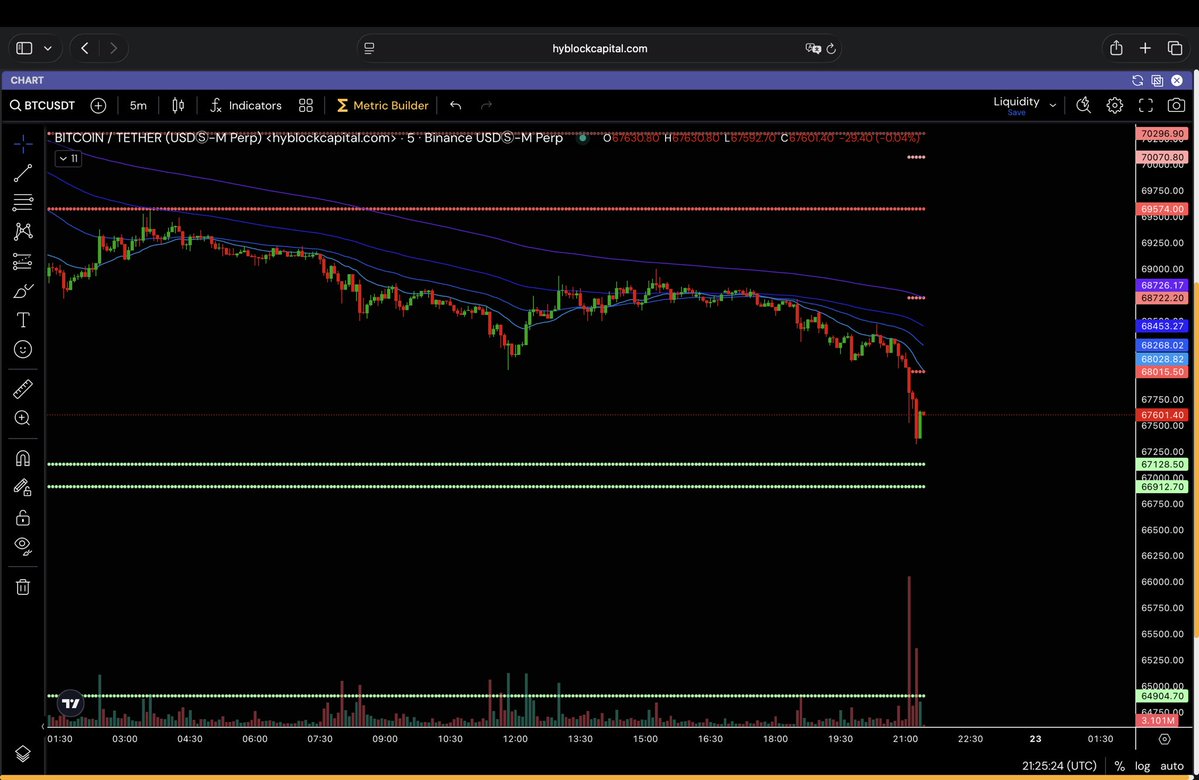Collapse the indicator legend showing 11
The image size is (1199, 780).
tap(68, 158)
